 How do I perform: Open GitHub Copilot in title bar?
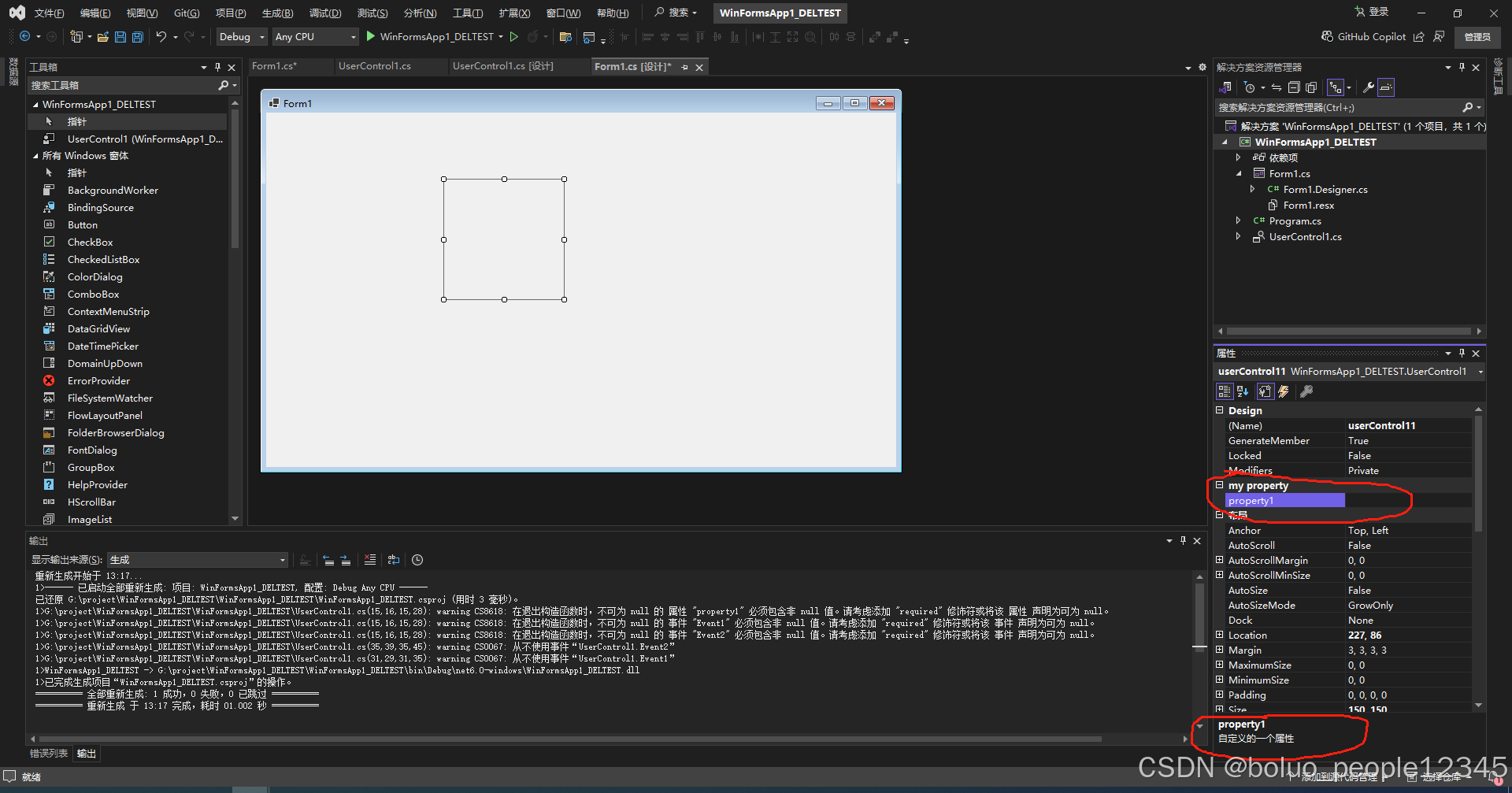pyautogui.click(x=1363, y=36)
